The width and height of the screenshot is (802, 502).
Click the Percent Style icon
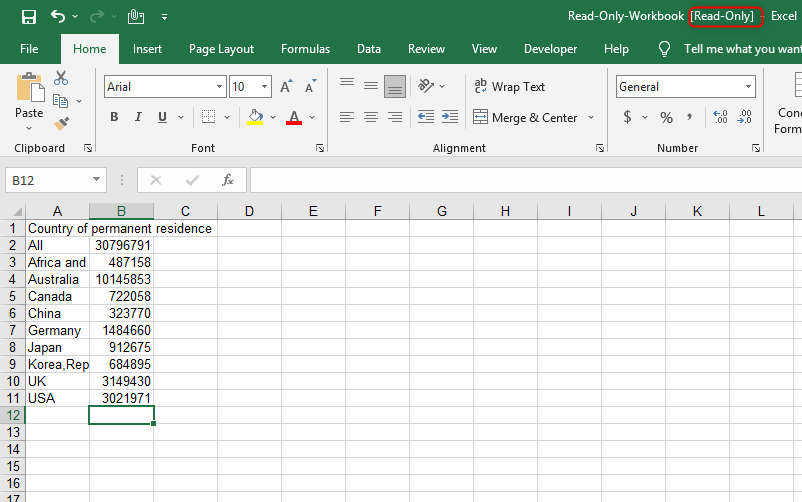[x=666, y=117]
